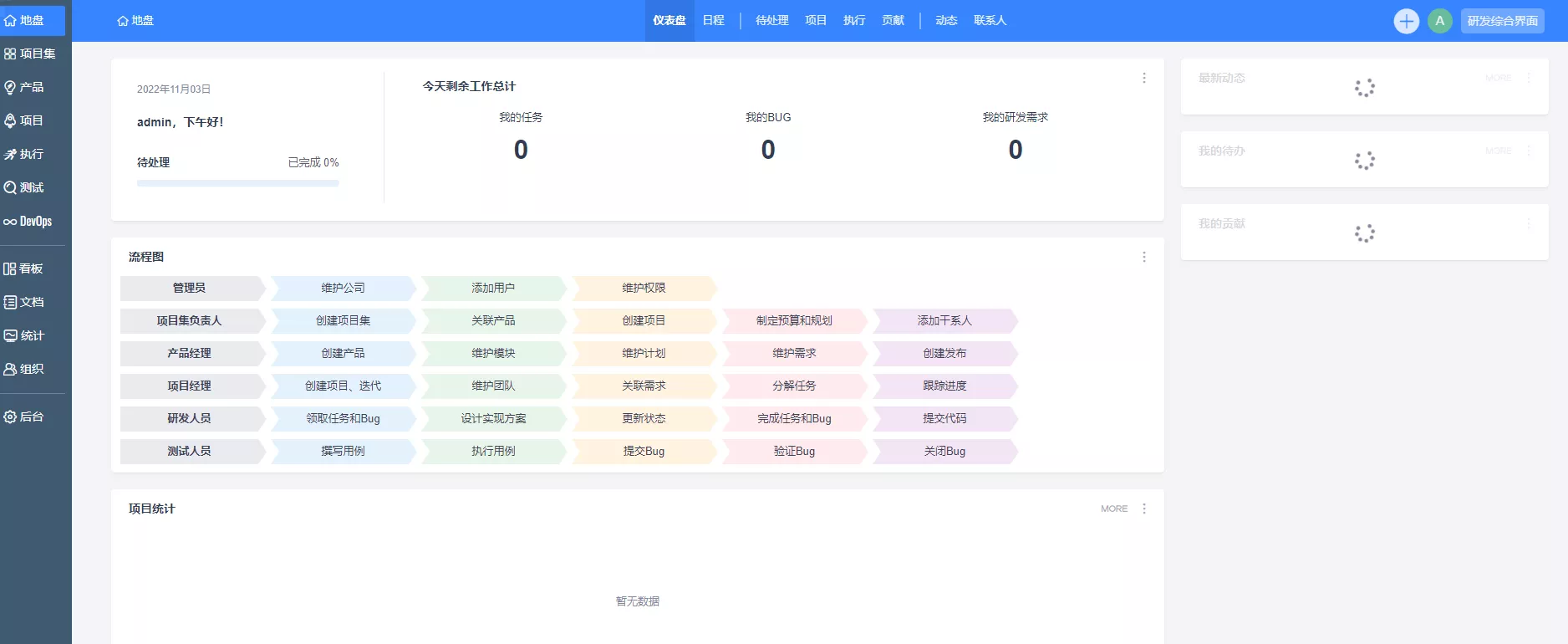The image size is (1568, 644).
Task: Click MORE in the 最新动态 block
Action: pos(1499,78)
